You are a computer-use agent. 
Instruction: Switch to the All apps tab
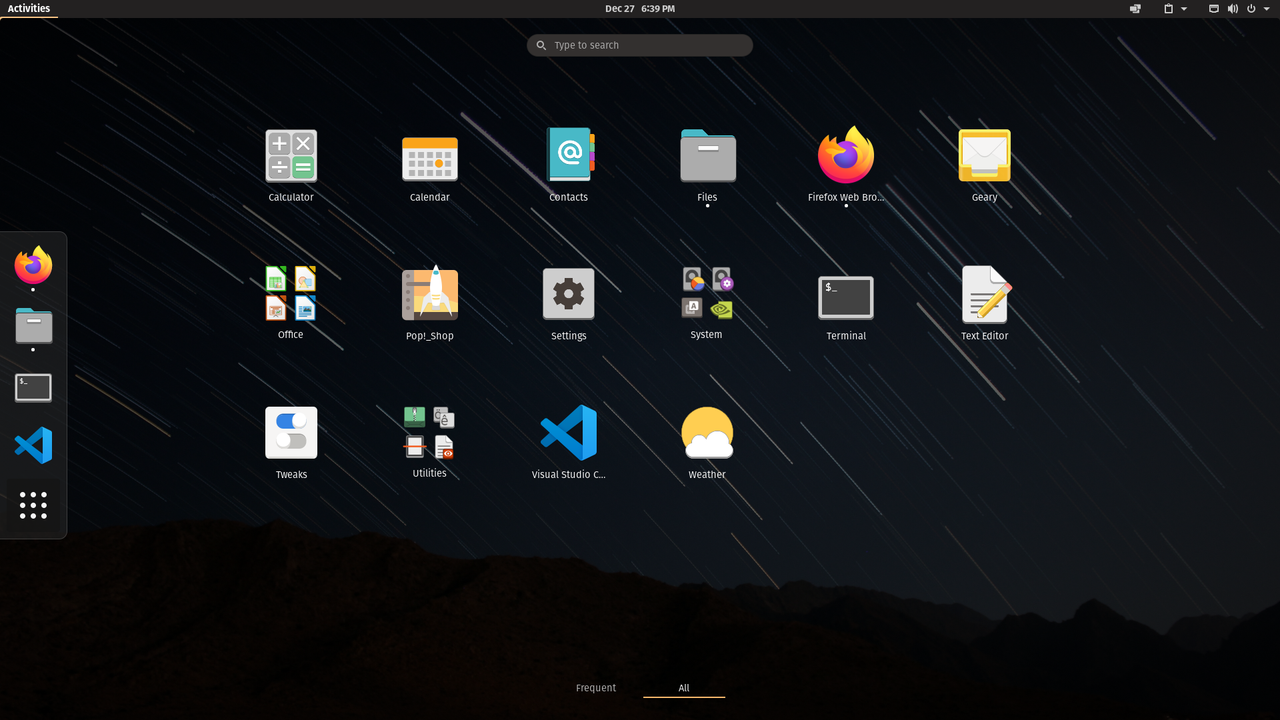coord(684,688)
